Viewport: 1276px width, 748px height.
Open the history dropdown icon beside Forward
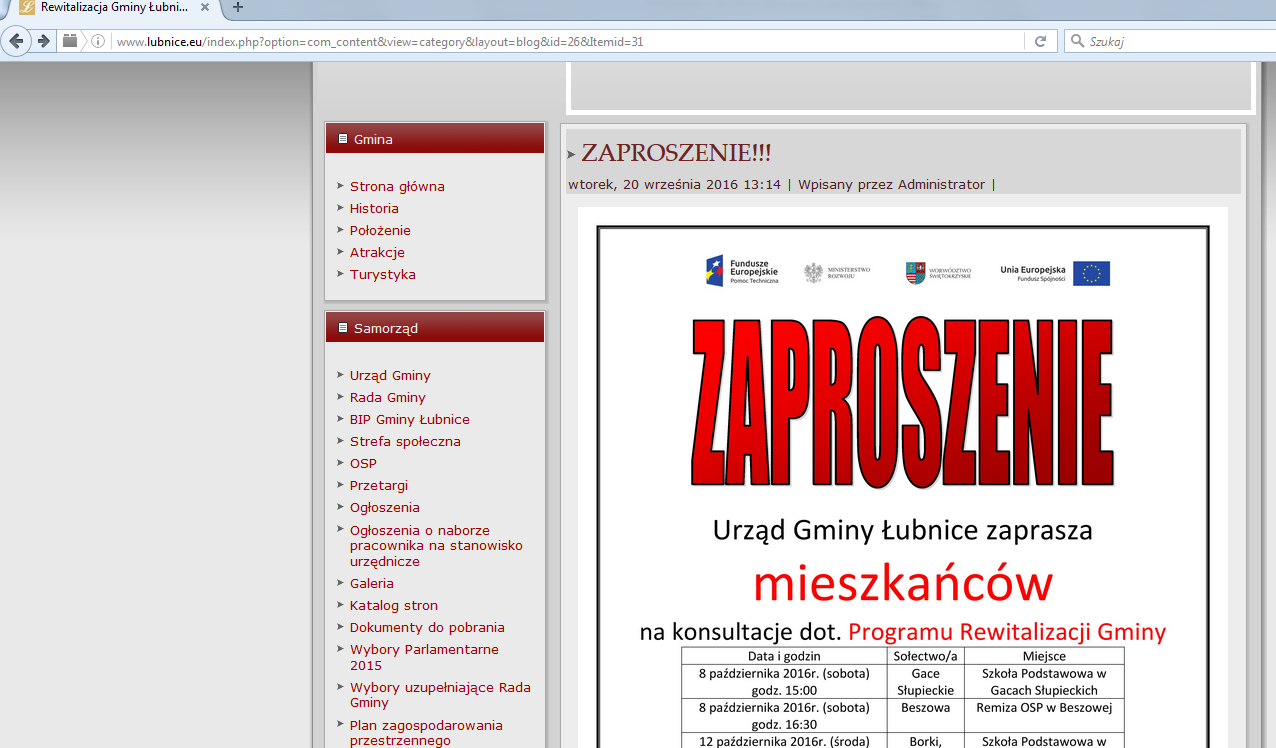70,41
